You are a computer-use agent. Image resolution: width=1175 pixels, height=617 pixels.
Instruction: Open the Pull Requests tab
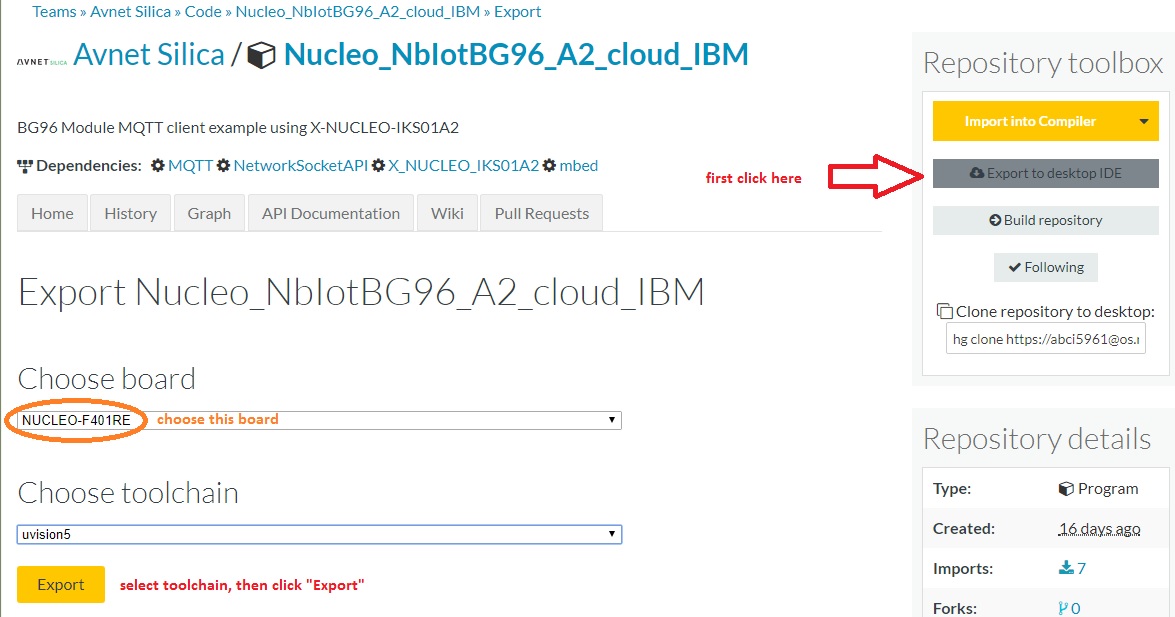point(541,213)
